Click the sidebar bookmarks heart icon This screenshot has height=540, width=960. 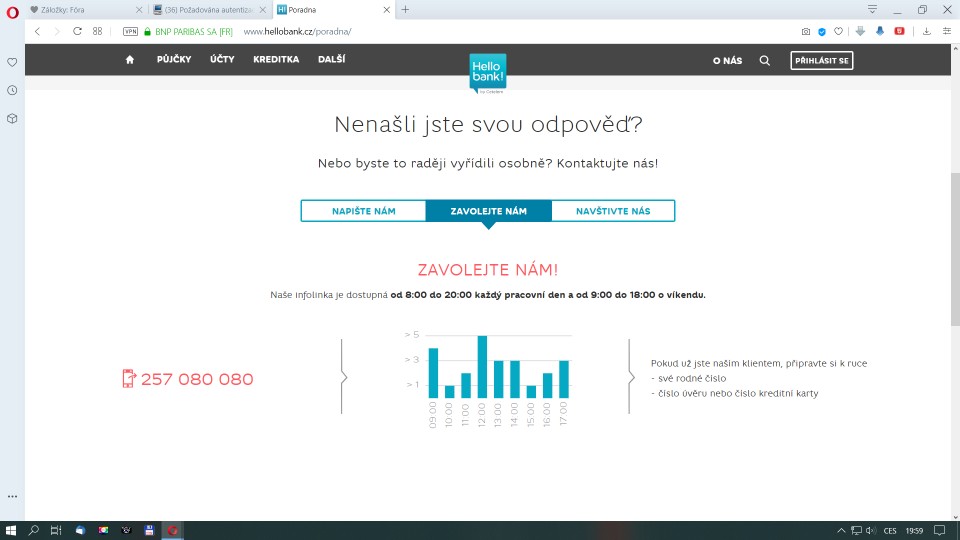12,62
